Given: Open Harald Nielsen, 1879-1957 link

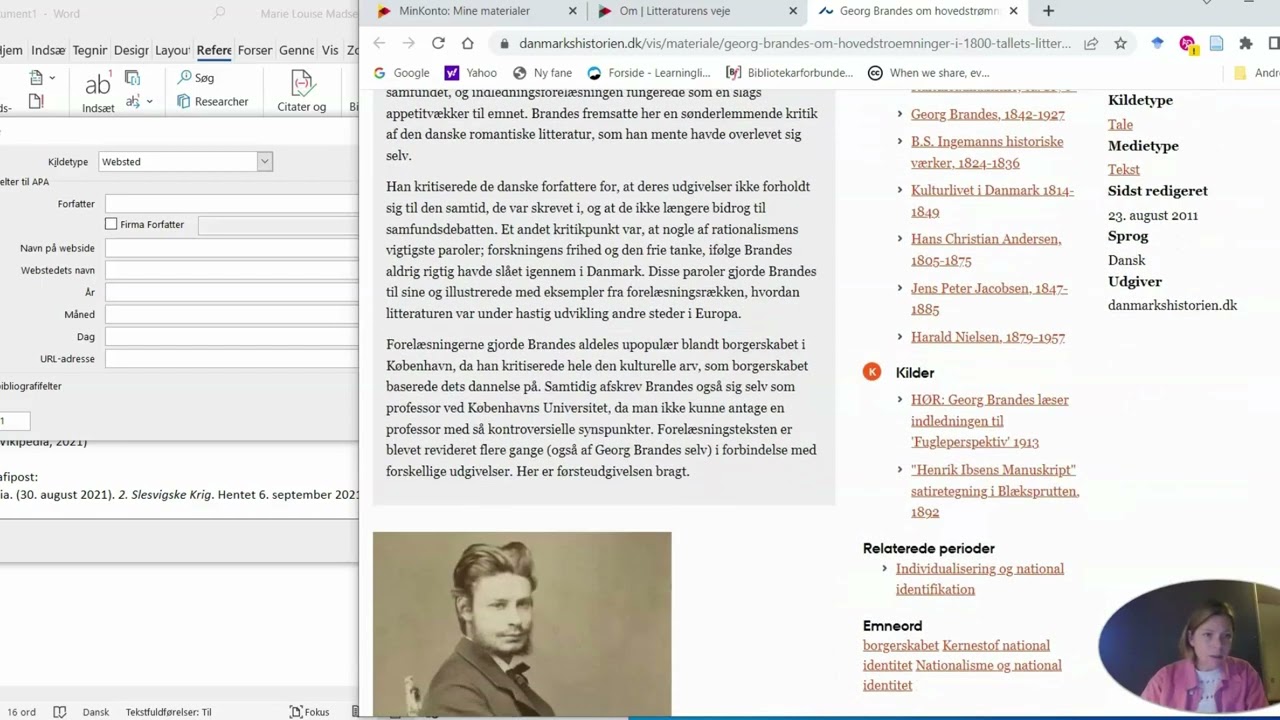Looking at the screenshot, I should click(x=988, y=337).
